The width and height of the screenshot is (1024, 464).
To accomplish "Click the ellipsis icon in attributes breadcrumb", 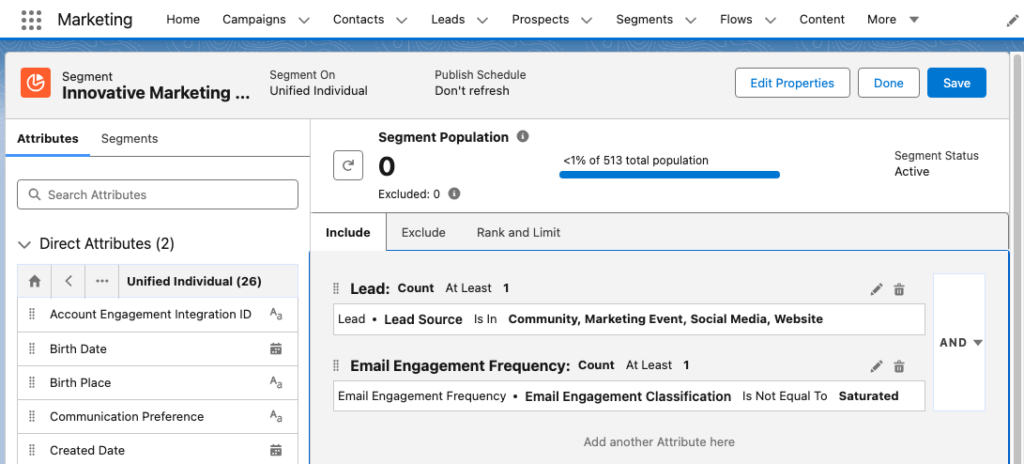I will [102, 281].
